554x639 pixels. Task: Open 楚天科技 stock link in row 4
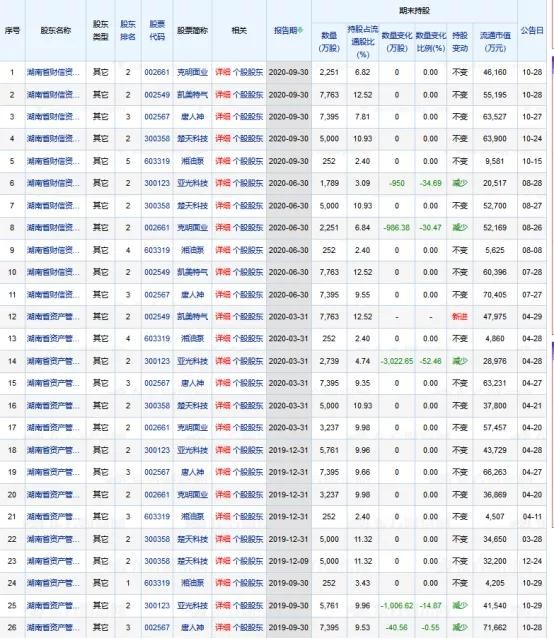point(192,139)
